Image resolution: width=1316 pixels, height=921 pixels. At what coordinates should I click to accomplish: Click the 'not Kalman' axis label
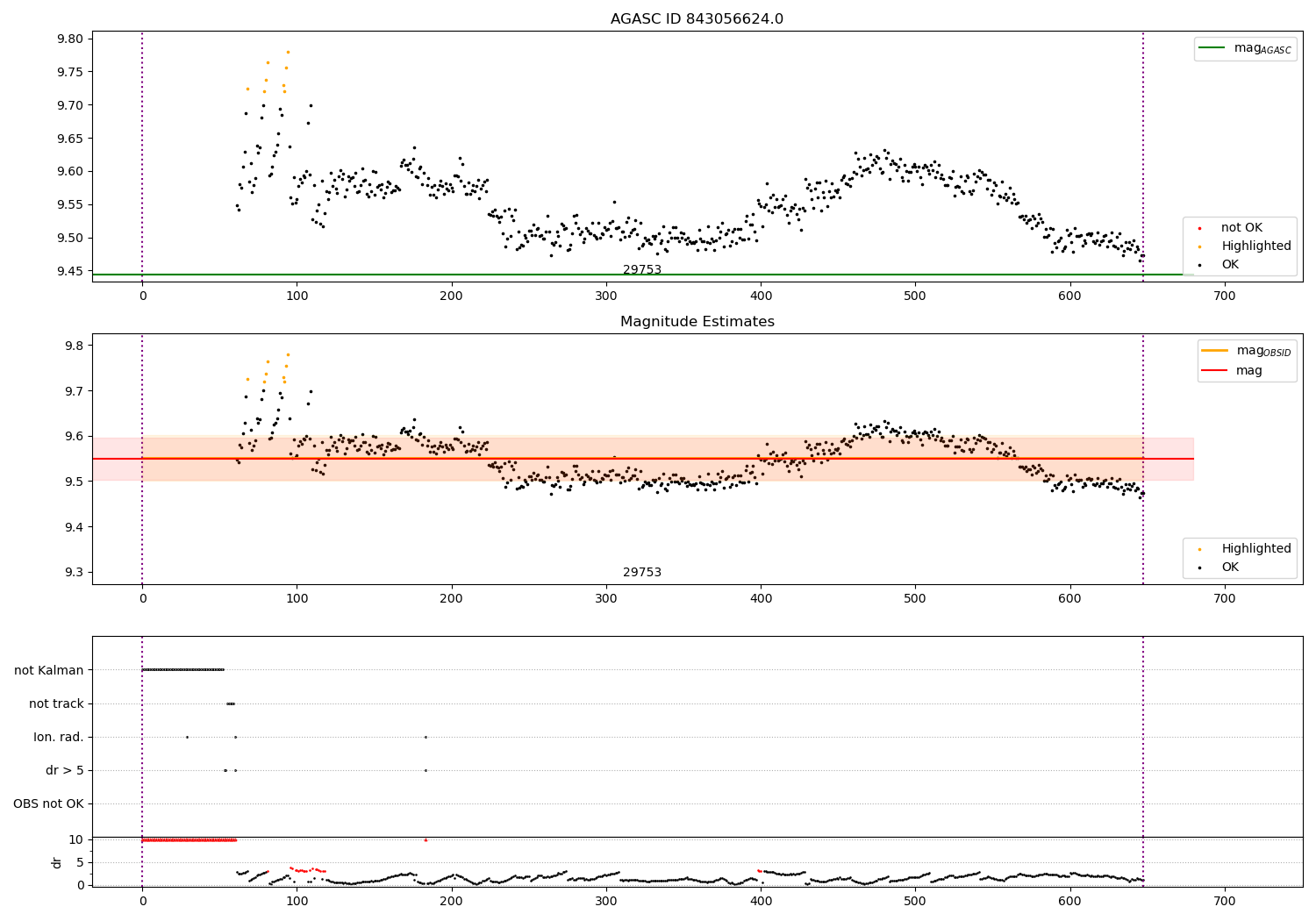(49, 671)
